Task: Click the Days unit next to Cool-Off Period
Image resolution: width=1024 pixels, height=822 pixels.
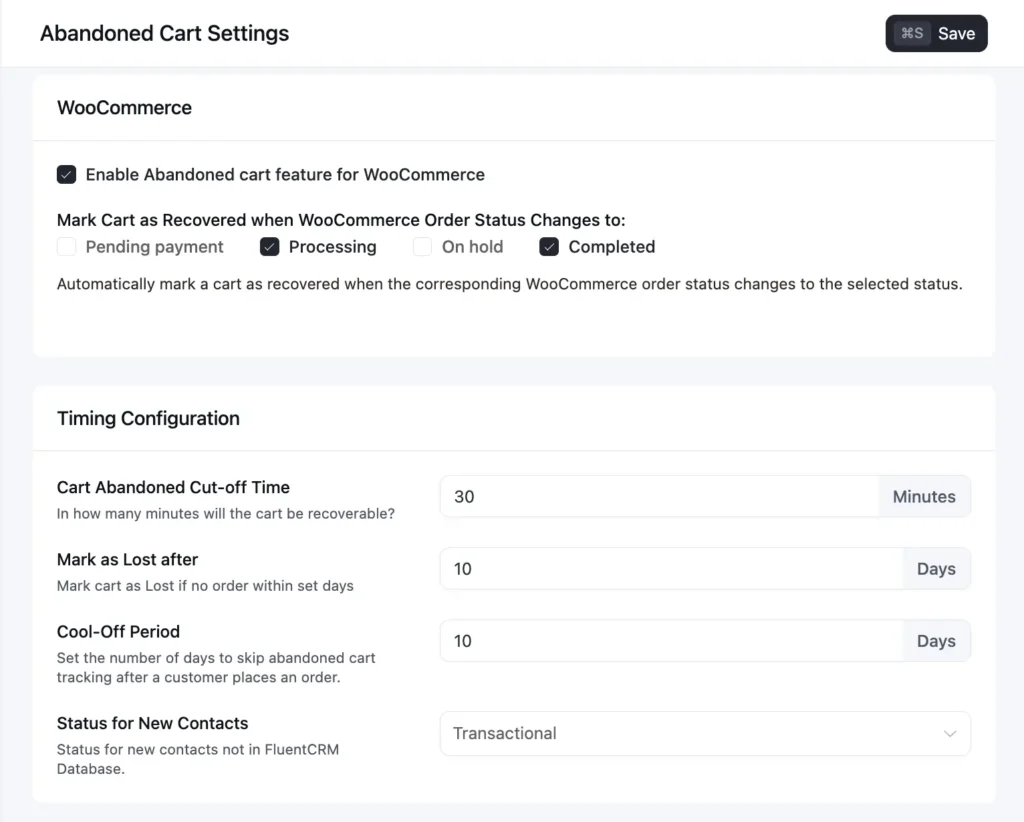Action: tap(936, 640)
